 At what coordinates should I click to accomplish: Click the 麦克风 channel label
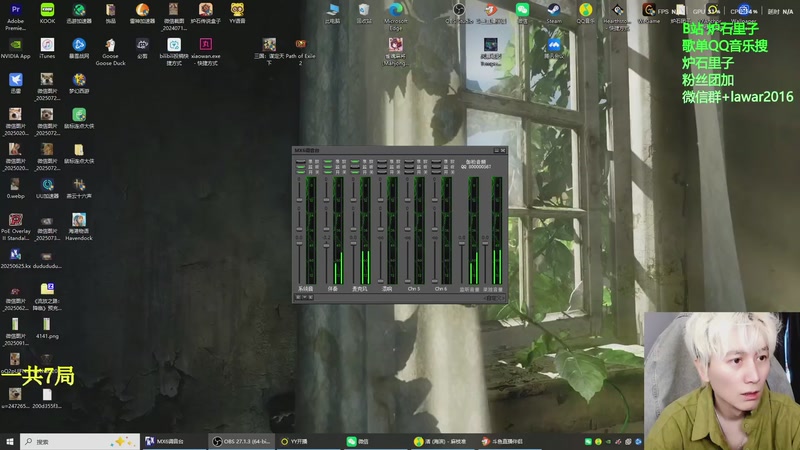click(360, 289)
